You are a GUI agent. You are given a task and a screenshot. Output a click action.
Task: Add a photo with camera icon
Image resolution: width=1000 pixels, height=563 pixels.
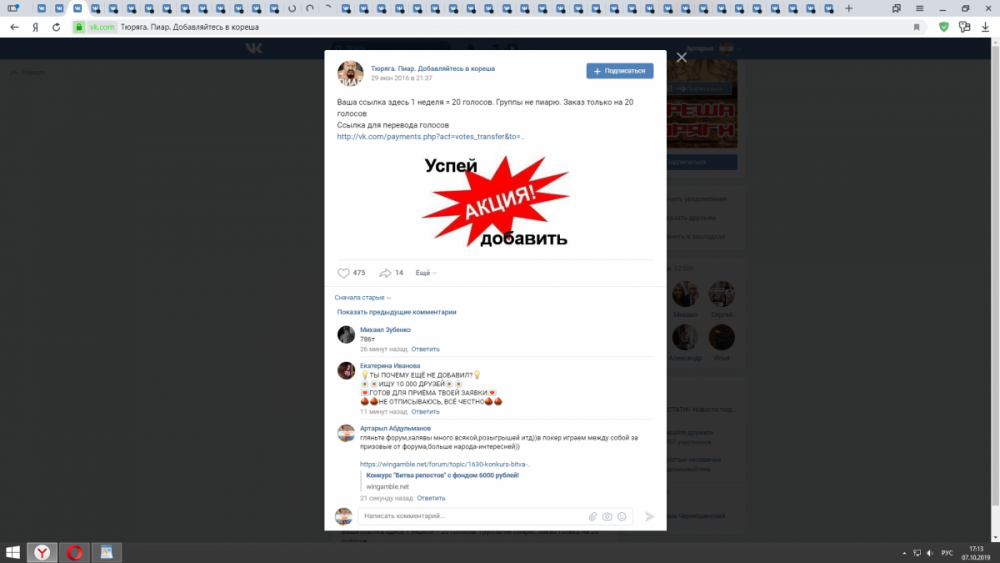click(607, 516)
